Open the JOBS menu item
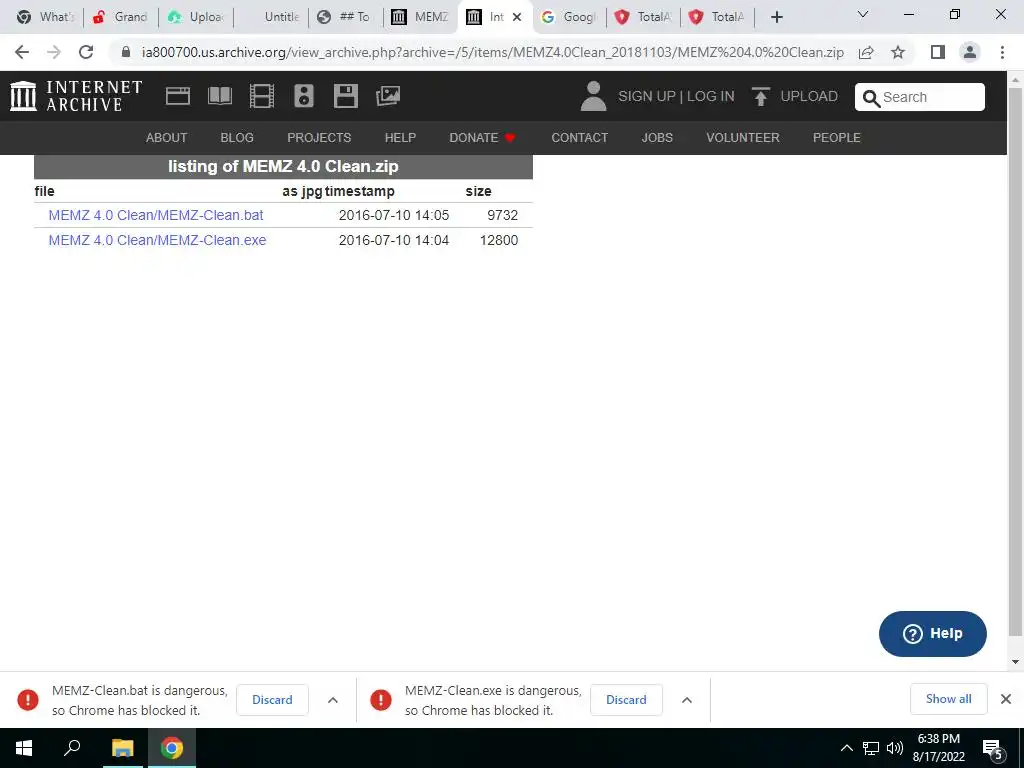1024x768 pixels. [657, 138]
